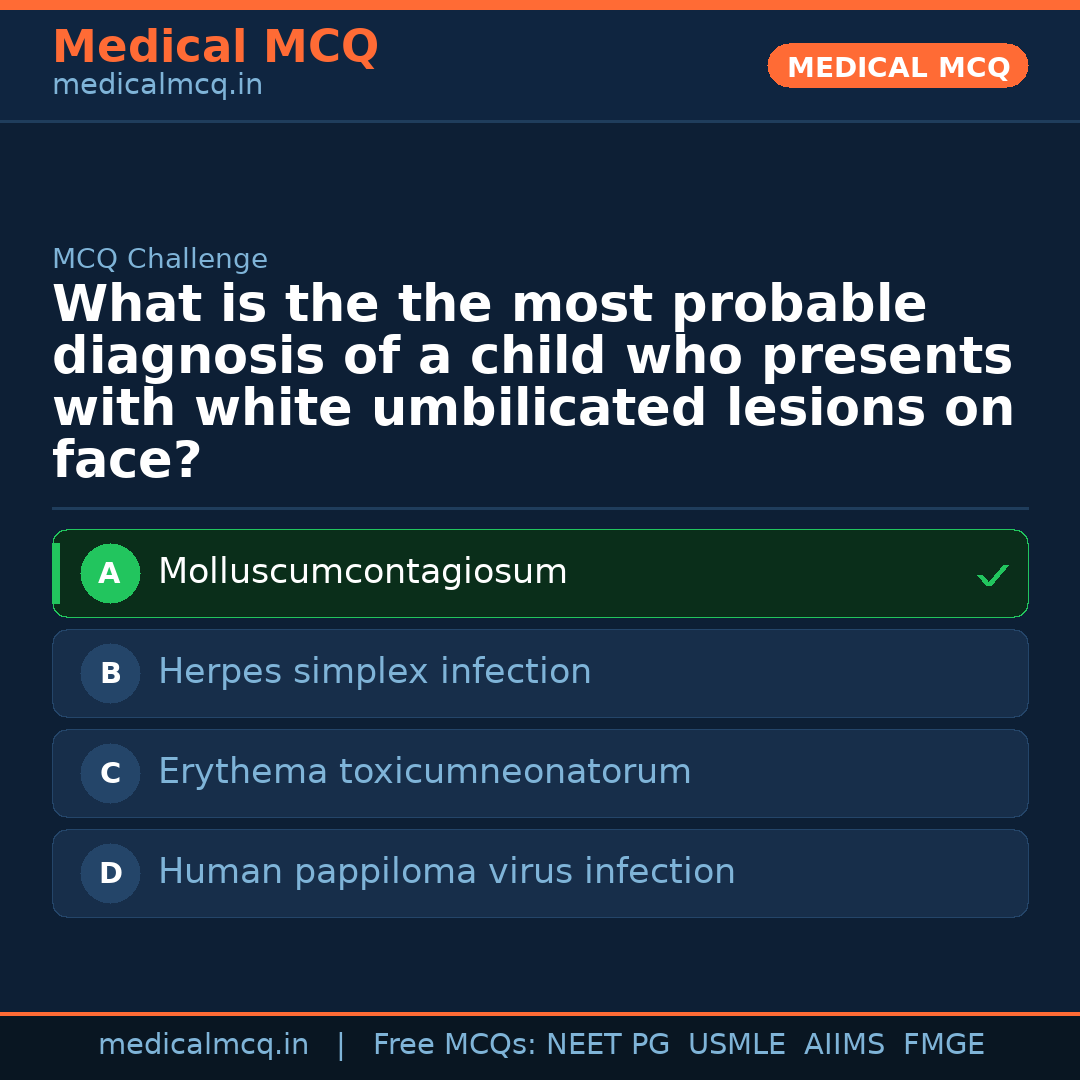Image resolution: width=1080 pixels, height=1080 pixels.
Task: Select the Molluscumcontagiosum answer text
Action: tap(362, 572)
